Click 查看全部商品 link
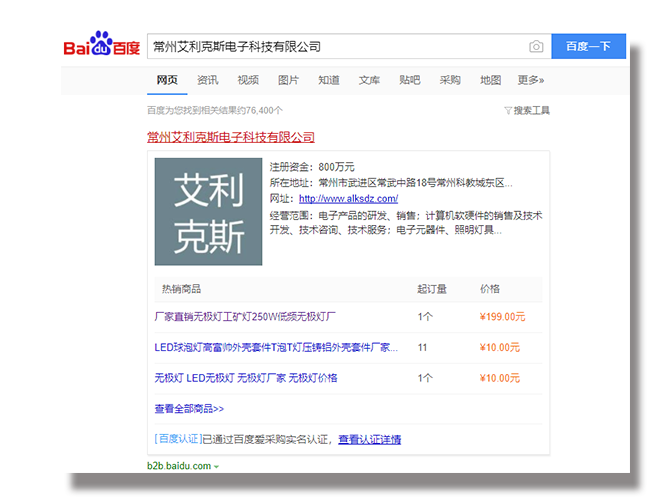Viewport: 663px width, 501px height. tap(189, 409)
